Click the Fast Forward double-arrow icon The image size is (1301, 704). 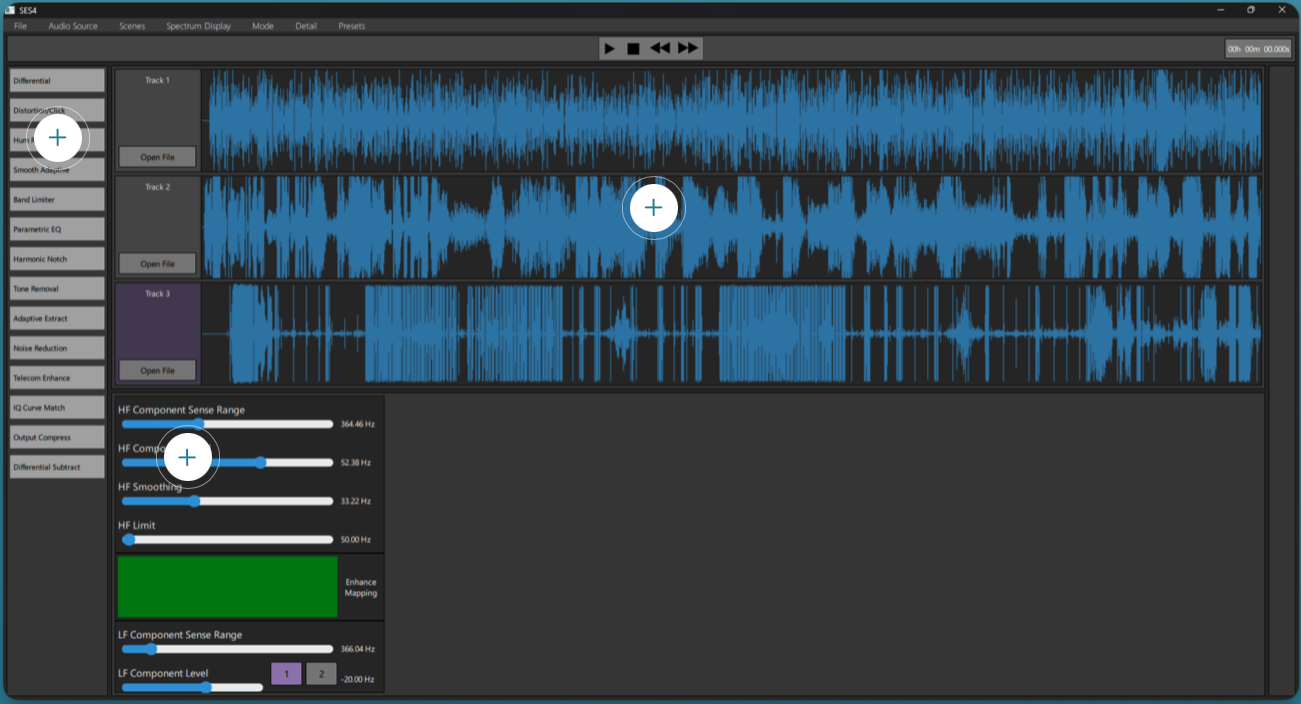pos(688,49)
